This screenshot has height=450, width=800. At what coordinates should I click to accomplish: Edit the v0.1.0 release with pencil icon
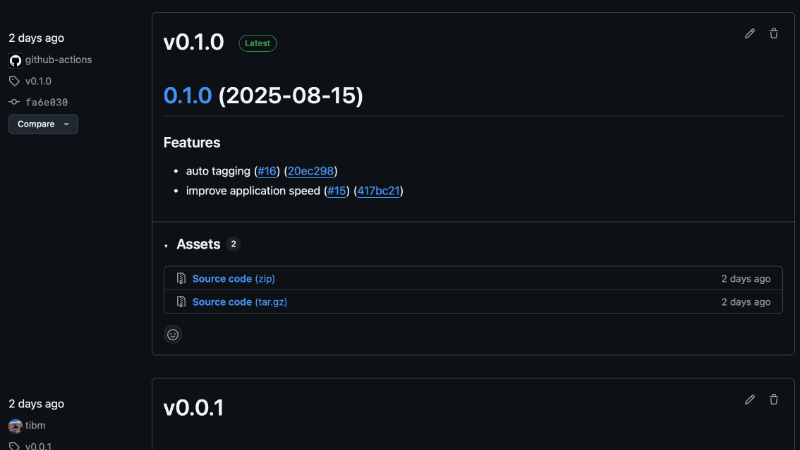click(x=750, y=34)
